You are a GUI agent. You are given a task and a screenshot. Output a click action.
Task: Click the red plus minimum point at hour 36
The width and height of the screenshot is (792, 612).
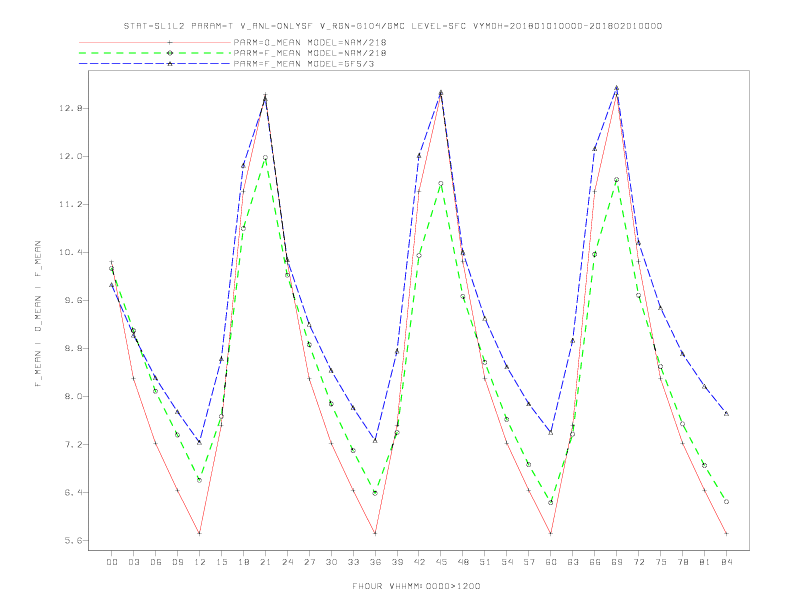[375, 533]
